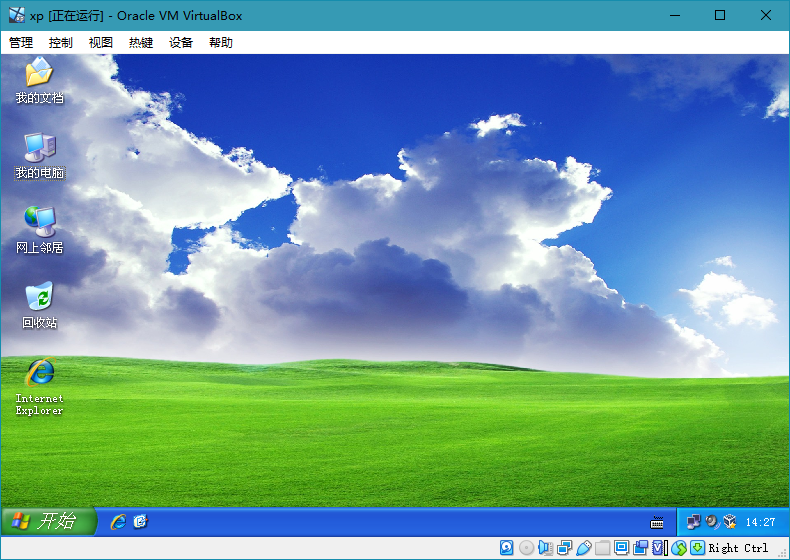This screenshot has height=560, width=790.
Task: Click the optical disc status icon
Action: (x=526, y=548)
